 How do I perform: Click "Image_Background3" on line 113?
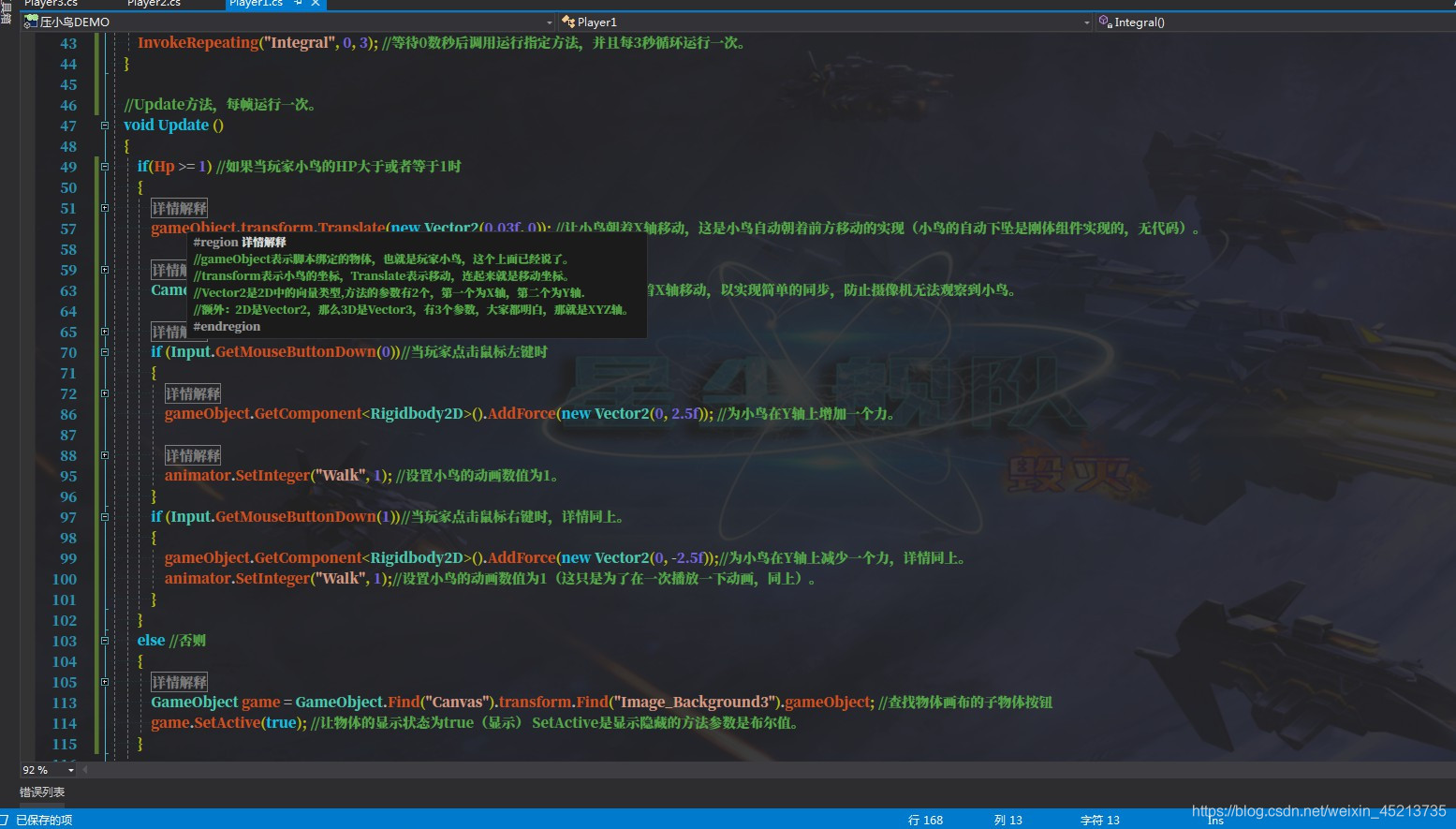tap(694, 703)
